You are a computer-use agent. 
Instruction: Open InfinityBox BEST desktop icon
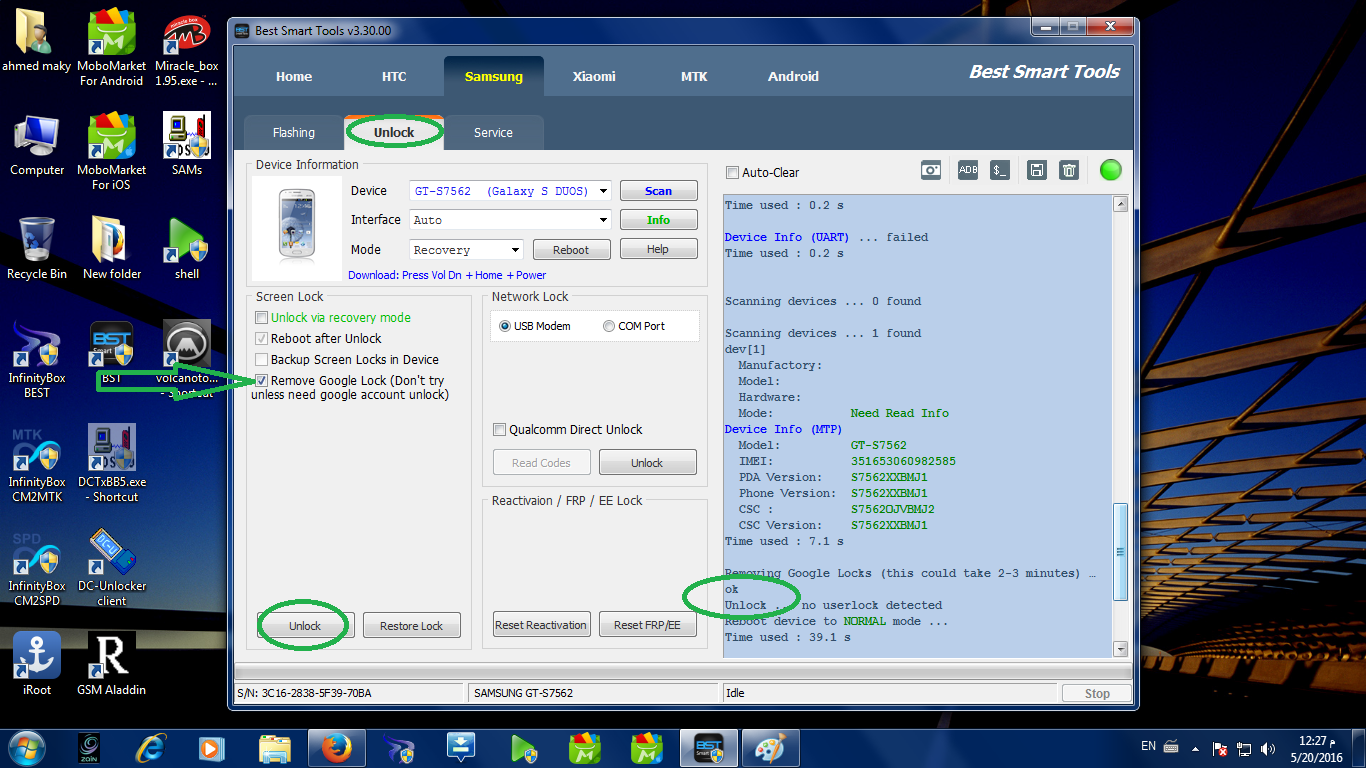coord(37,359)
